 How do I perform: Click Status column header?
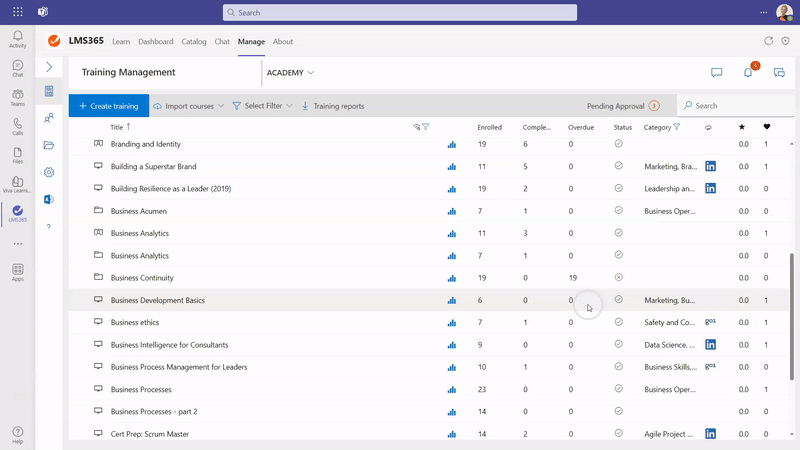(622, 127)
